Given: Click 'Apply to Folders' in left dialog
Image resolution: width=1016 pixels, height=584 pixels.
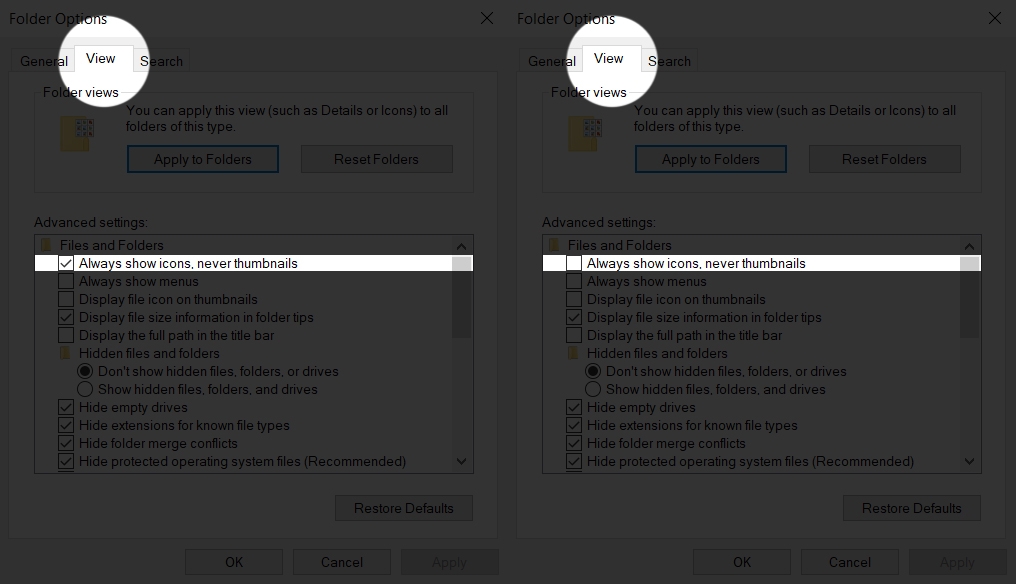Looking at the screenshot, I should (x=203, y=159).
